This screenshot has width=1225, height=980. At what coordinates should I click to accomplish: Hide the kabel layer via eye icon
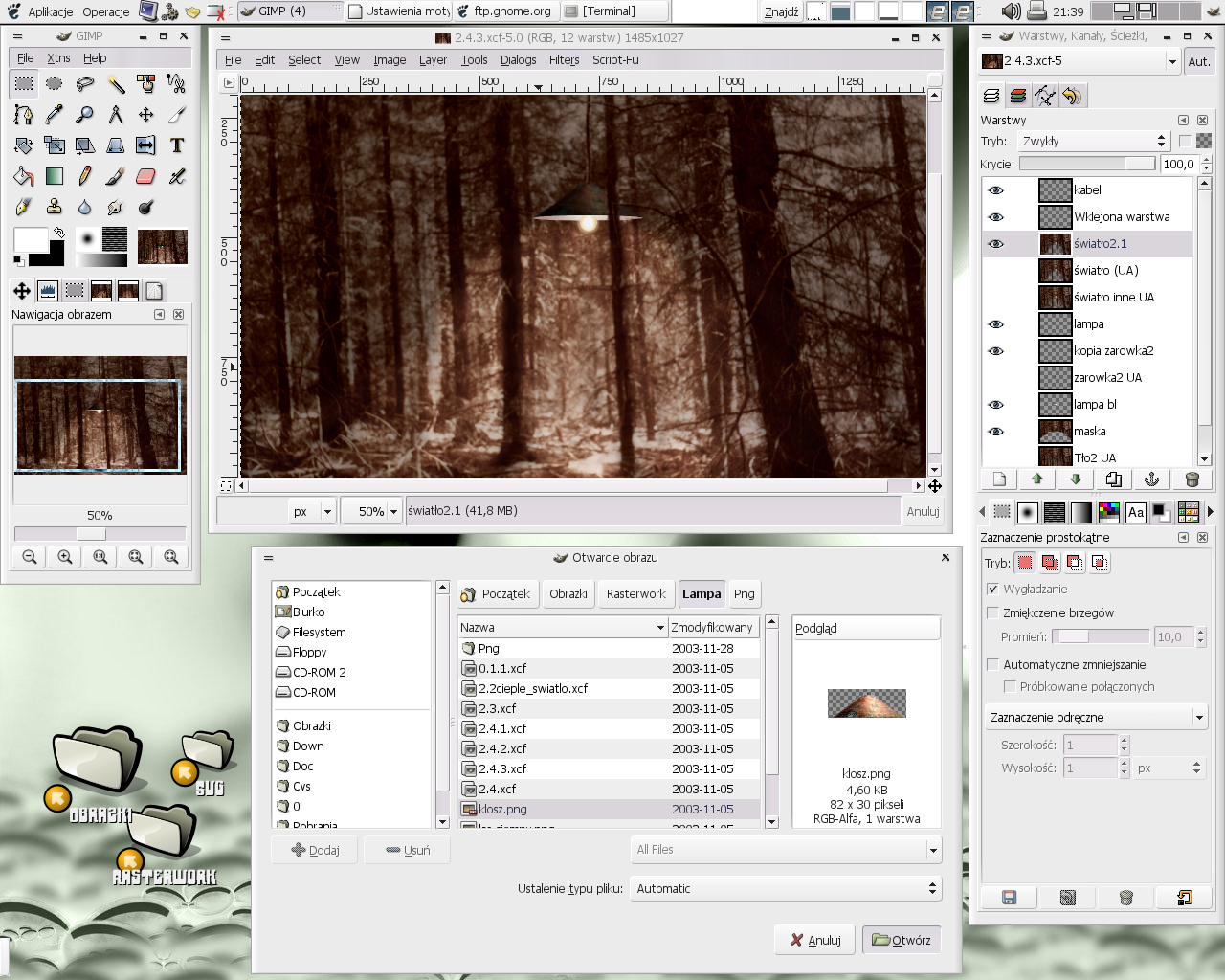pos(996,190)
